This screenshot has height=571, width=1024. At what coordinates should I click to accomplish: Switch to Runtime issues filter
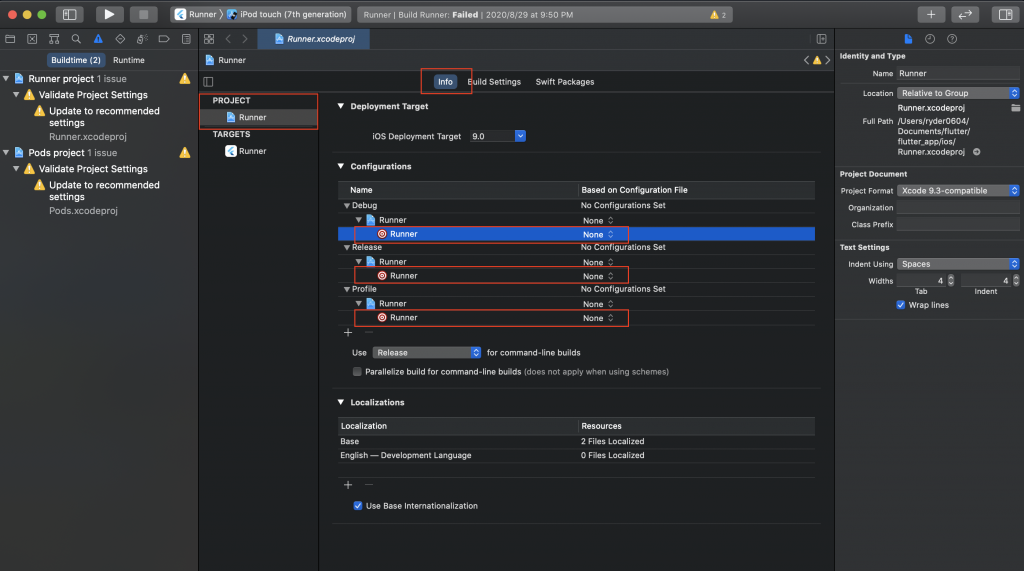point(129,60)
